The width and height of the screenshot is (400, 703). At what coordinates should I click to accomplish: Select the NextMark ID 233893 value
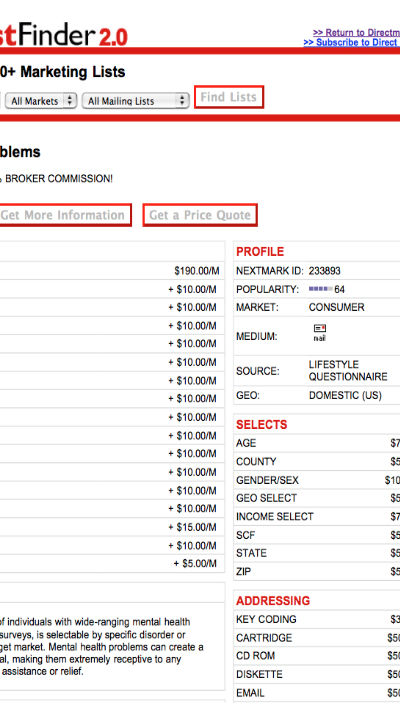point(324,271)
